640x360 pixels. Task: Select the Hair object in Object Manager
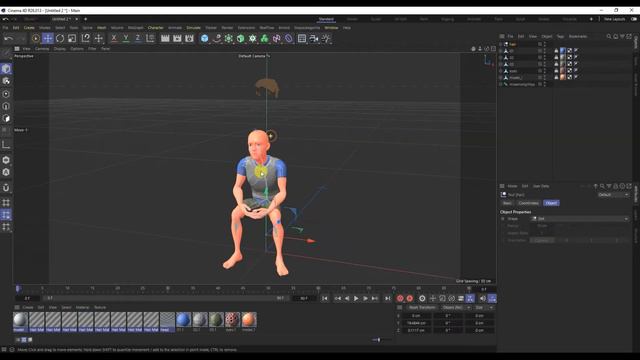click(512, 44)
